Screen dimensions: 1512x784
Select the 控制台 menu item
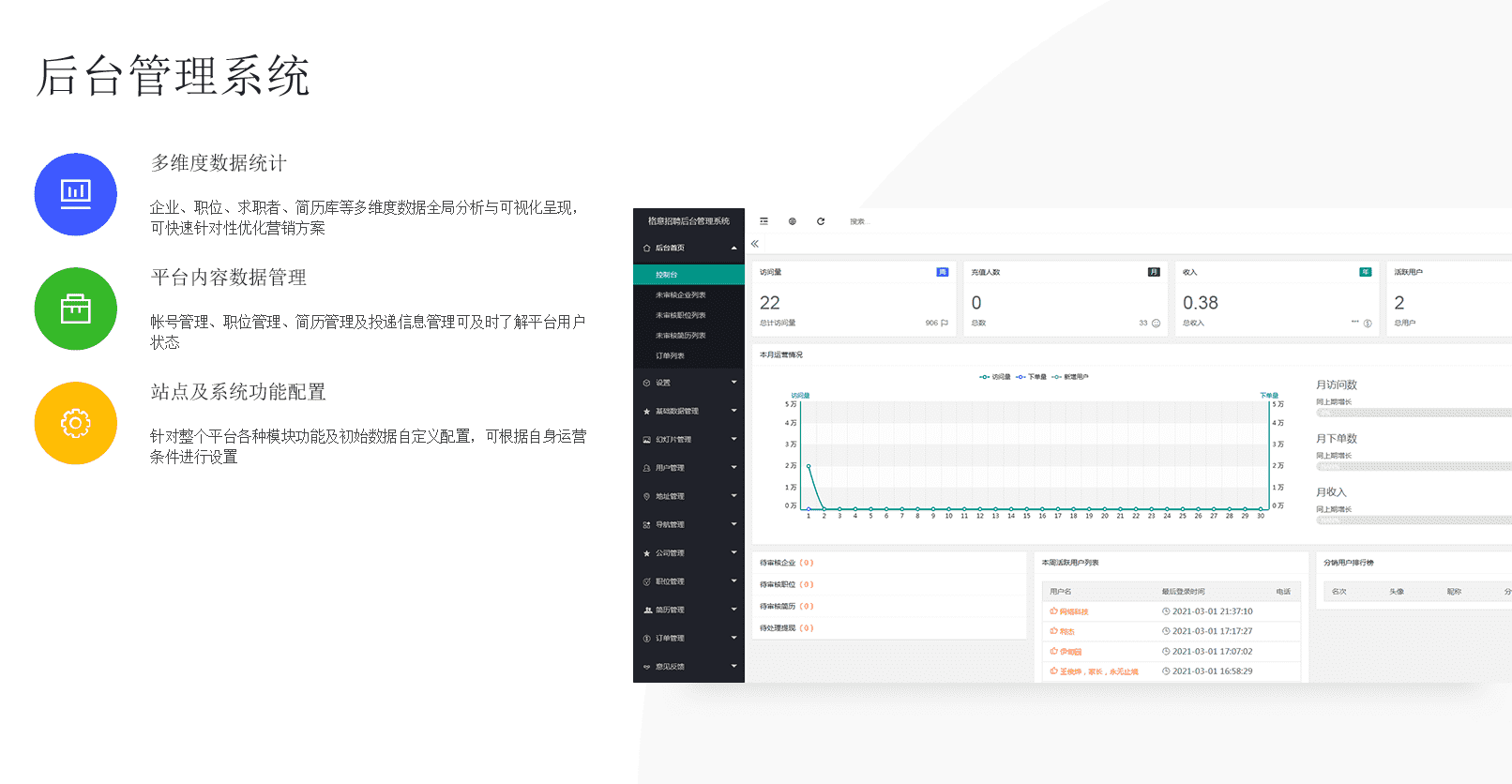688,275
